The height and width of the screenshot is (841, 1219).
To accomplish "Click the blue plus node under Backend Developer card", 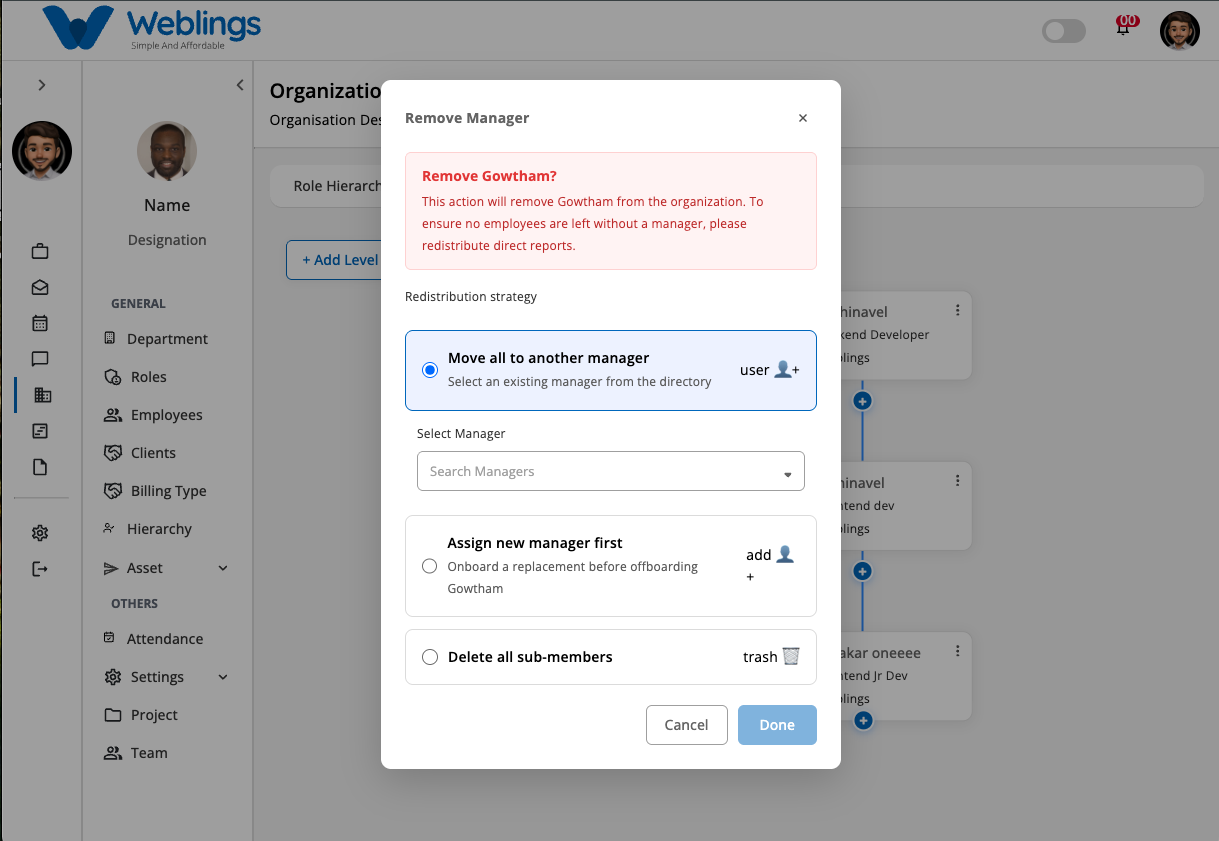I will click(x=863, y=401).
